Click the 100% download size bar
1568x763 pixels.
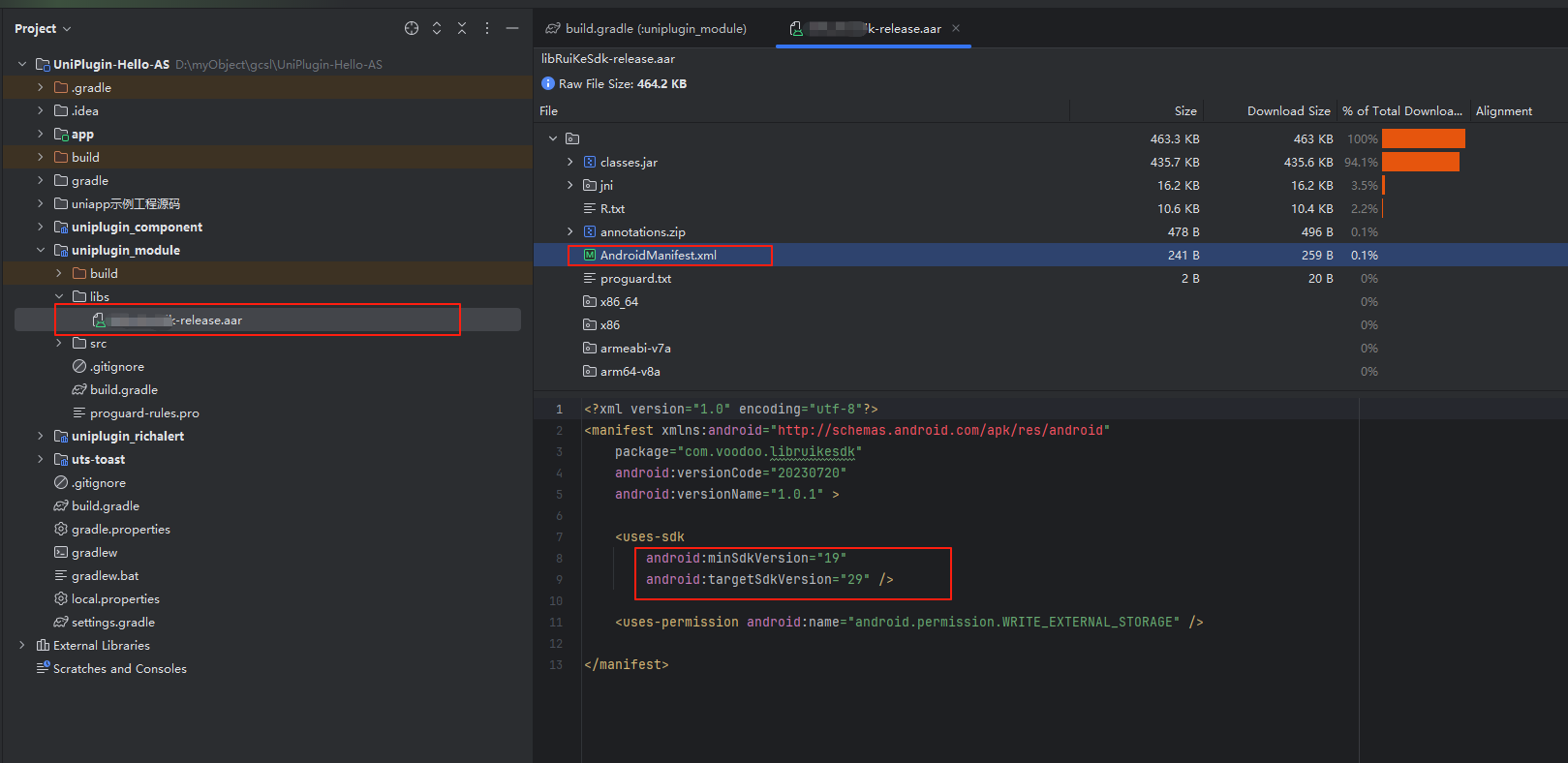point(1424,138)
